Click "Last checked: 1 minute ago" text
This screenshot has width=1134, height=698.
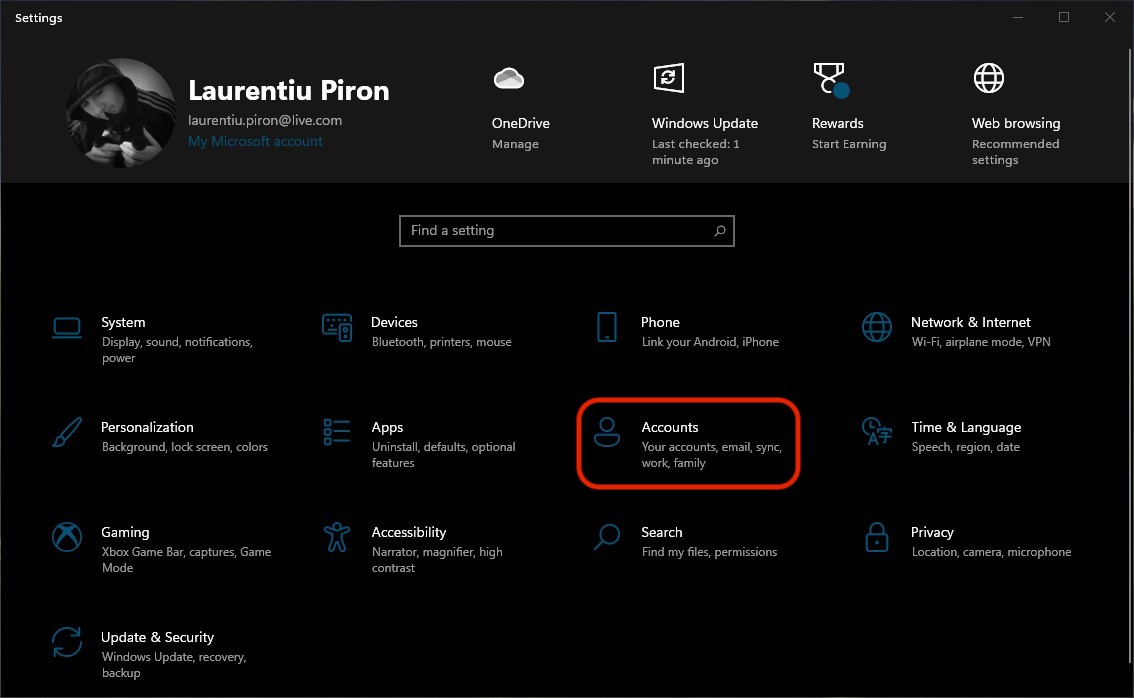(696, 152)
